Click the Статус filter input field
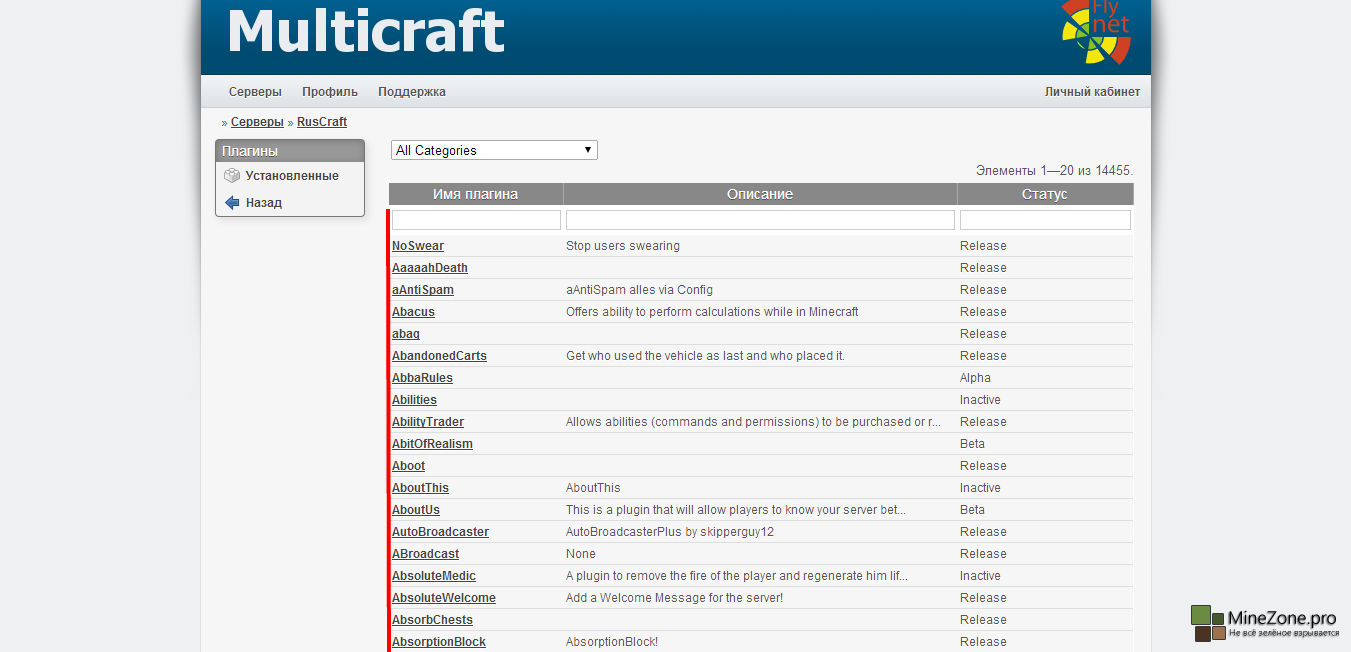The width and height of the screenshot is (1351, 652). point(1045,220)
